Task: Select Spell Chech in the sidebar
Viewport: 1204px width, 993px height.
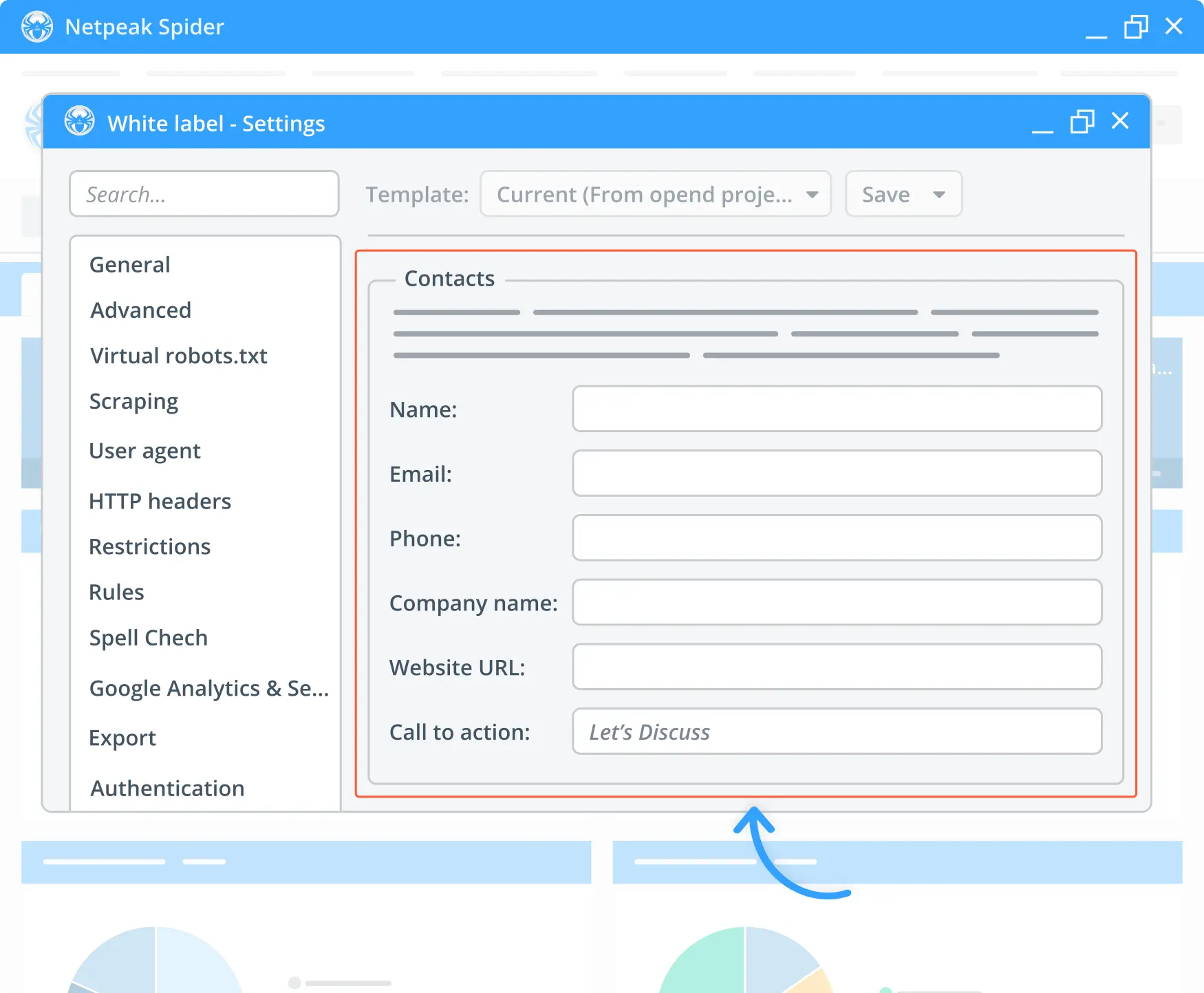Action: pyautogui.click(x=148, y=638)
